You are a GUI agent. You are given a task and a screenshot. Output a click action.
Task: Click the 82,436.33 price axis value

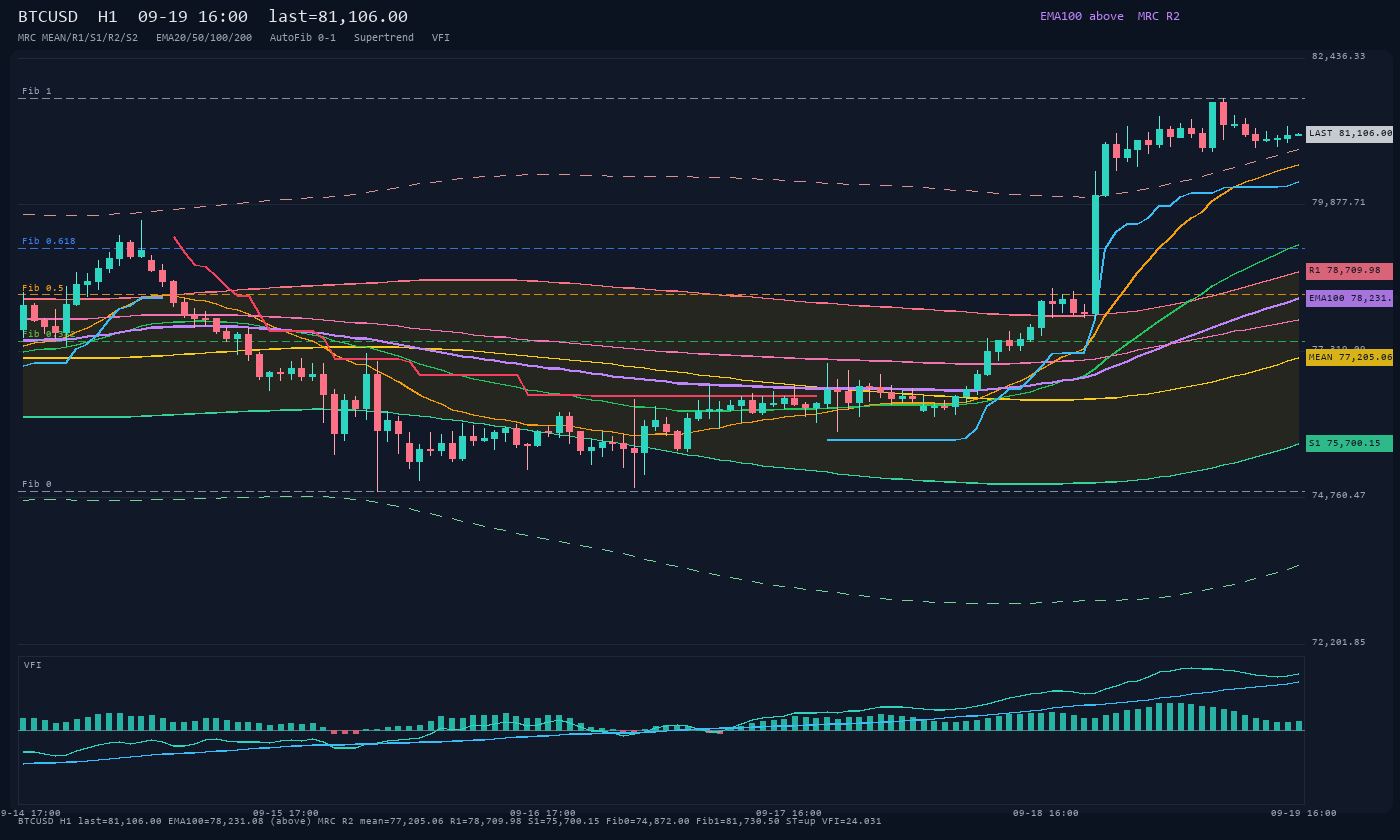coord(1338,56)
